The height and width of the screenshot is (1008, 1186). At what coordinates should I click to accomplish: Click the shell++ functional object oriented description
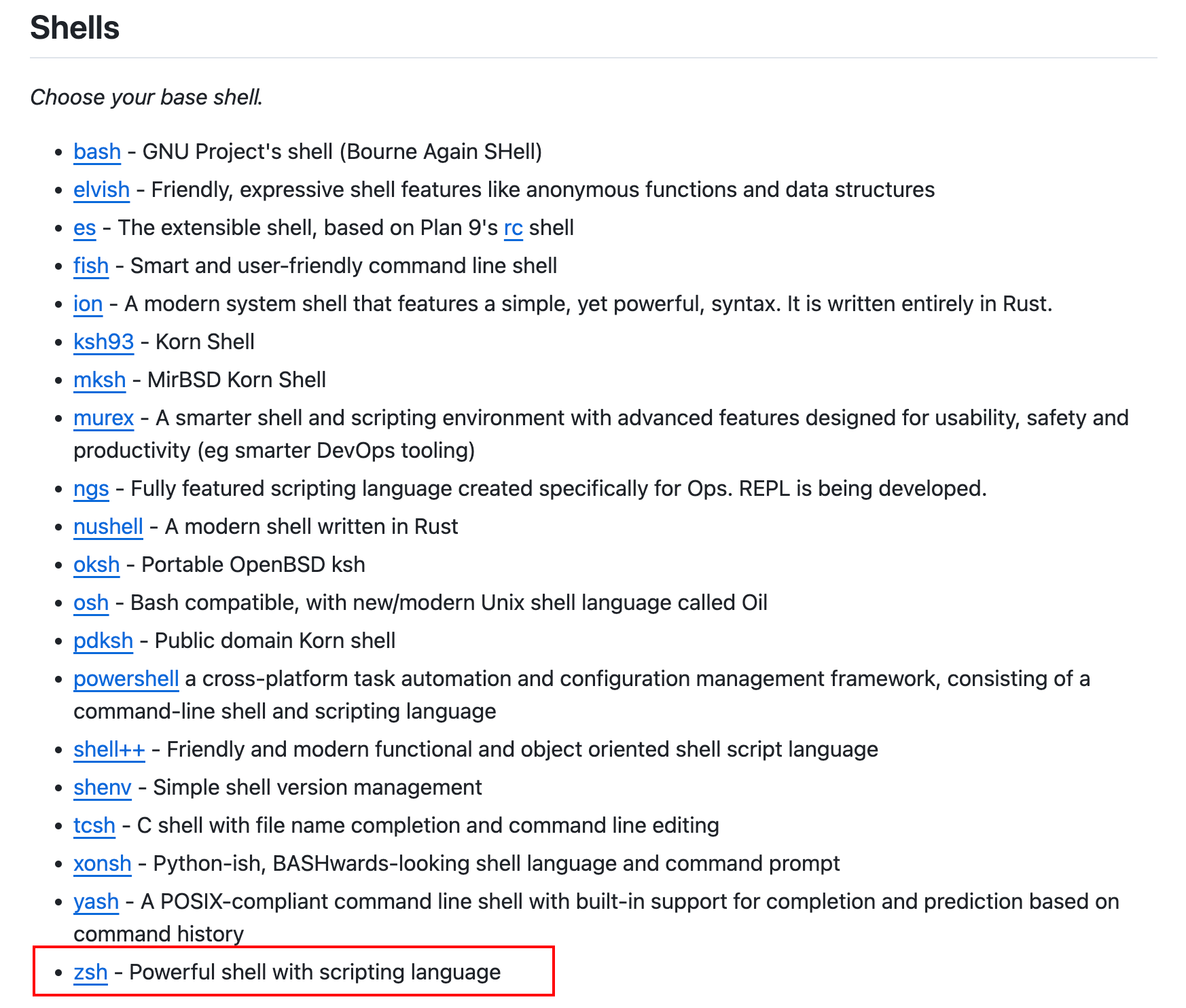(522, 749)
